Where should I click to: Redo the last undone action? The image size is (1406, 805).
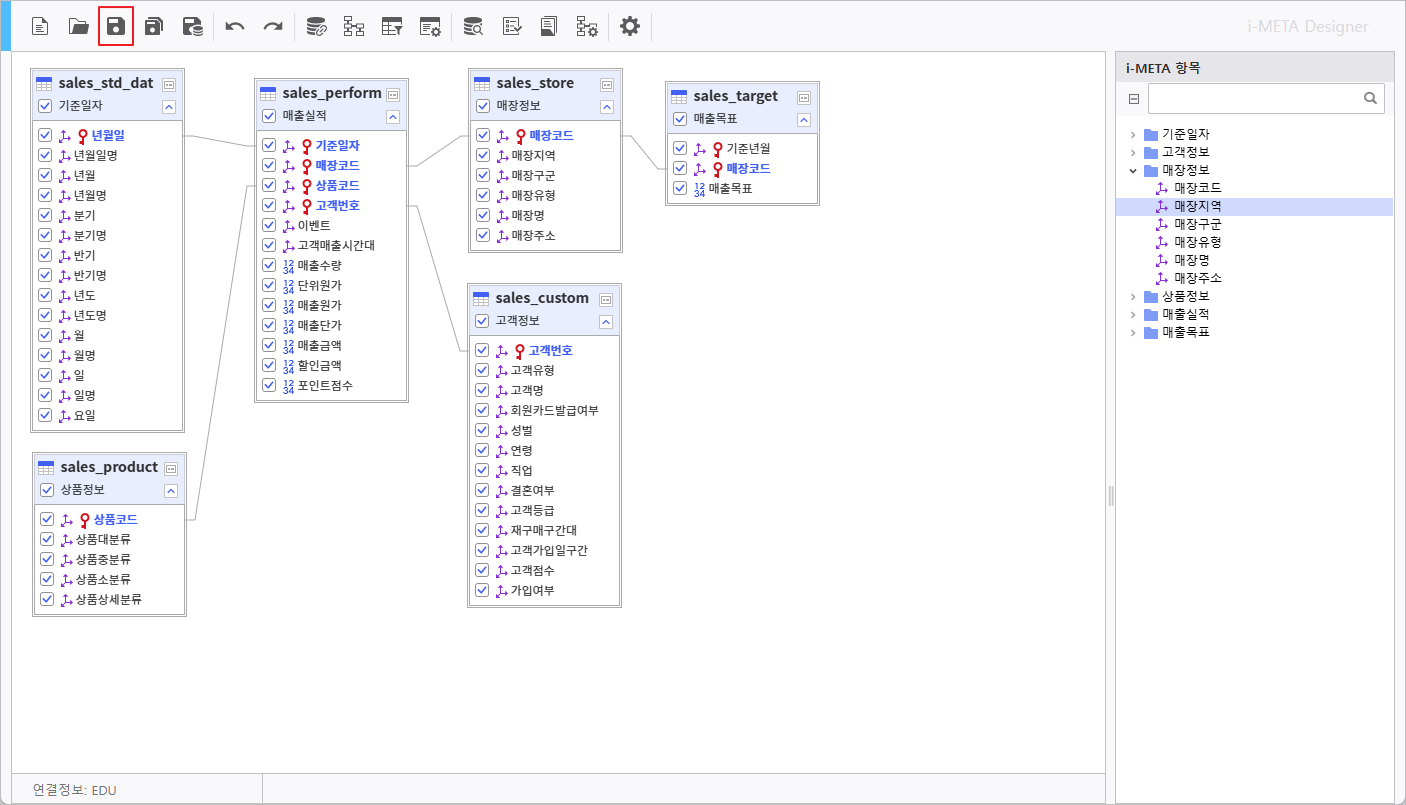pyautogui.click(x=273, y=27)
